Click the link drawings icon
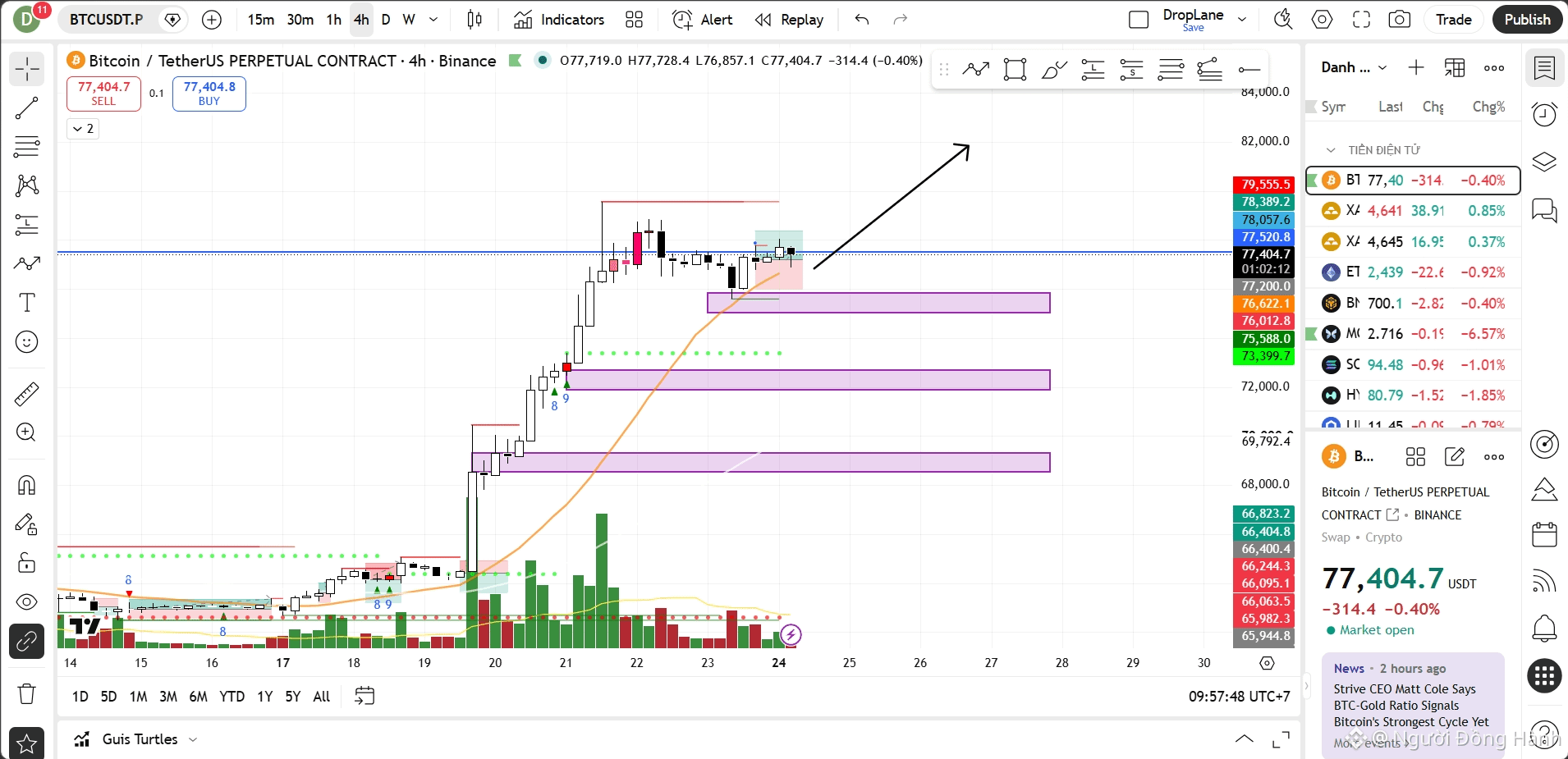The image size is (1568, 759). 26,642
